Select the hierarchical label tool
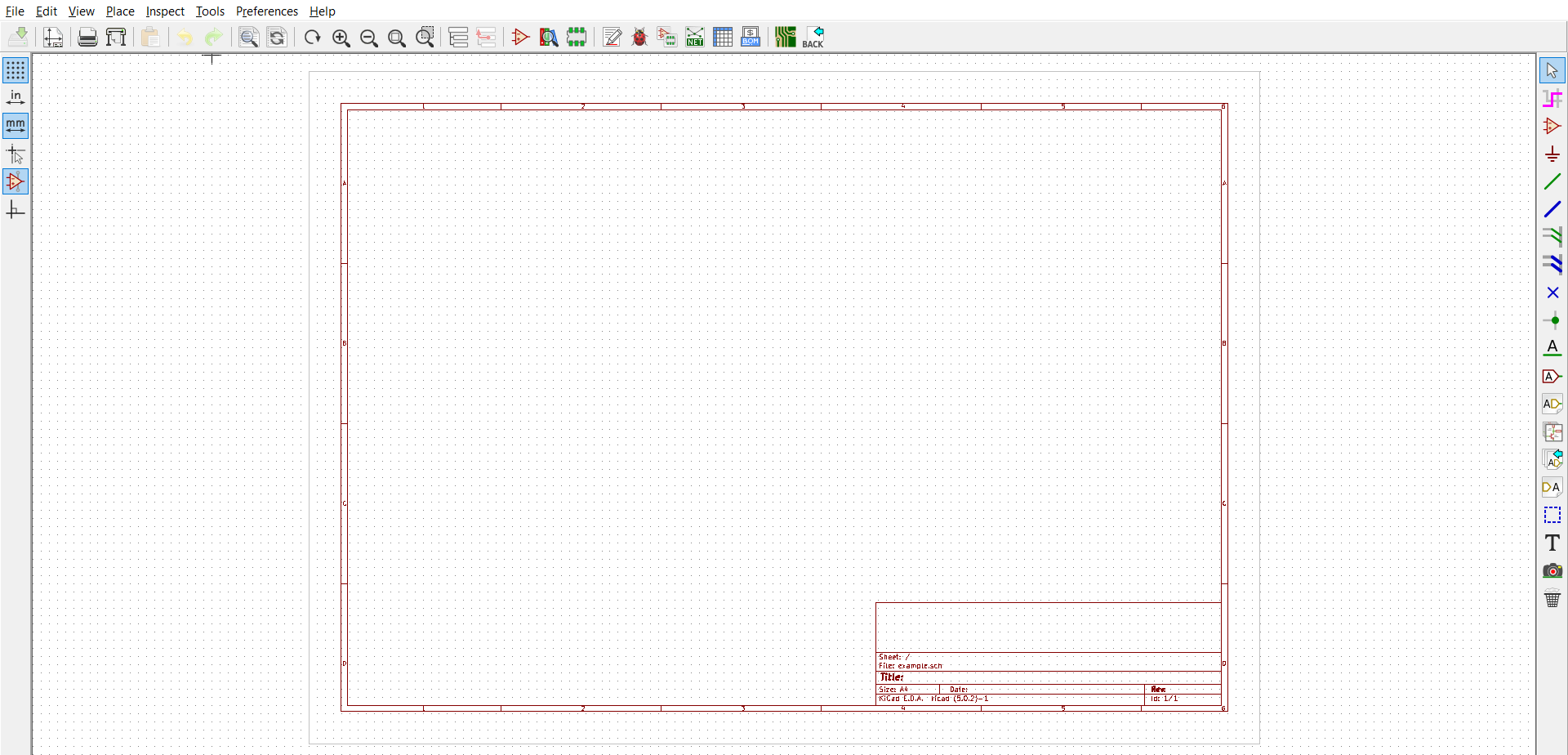The width and height of the screenshot is (1568, 755). (1552, 404)
